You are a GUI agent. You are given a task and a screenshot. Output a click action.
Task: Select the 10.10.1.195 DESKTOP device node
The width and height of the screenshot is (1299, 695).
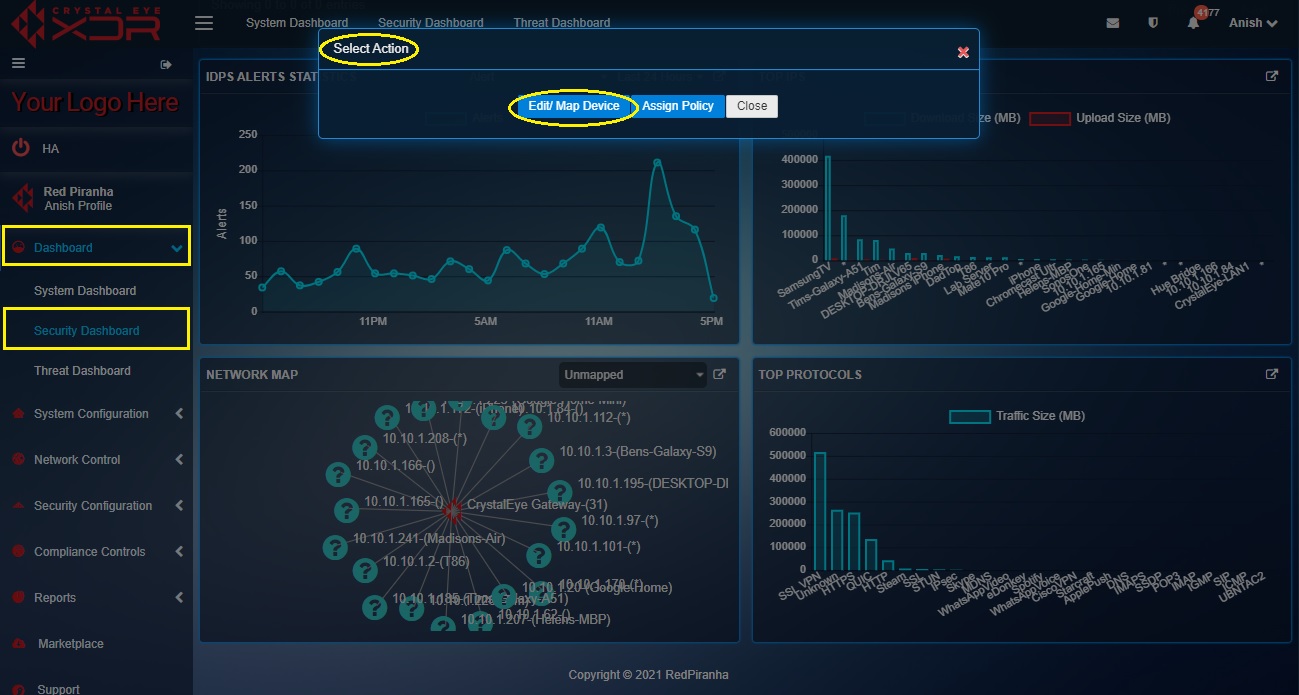(x=559, y=492)
